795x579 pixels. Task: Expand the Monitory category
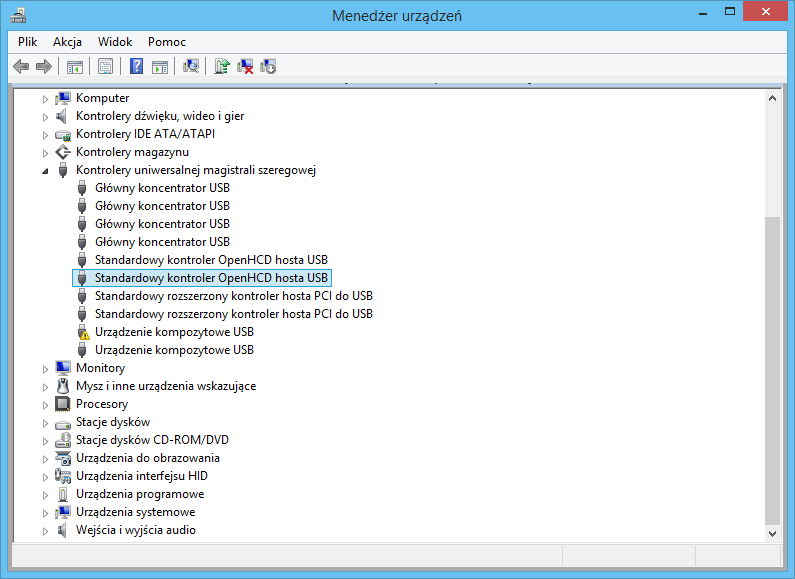[45, 369]
